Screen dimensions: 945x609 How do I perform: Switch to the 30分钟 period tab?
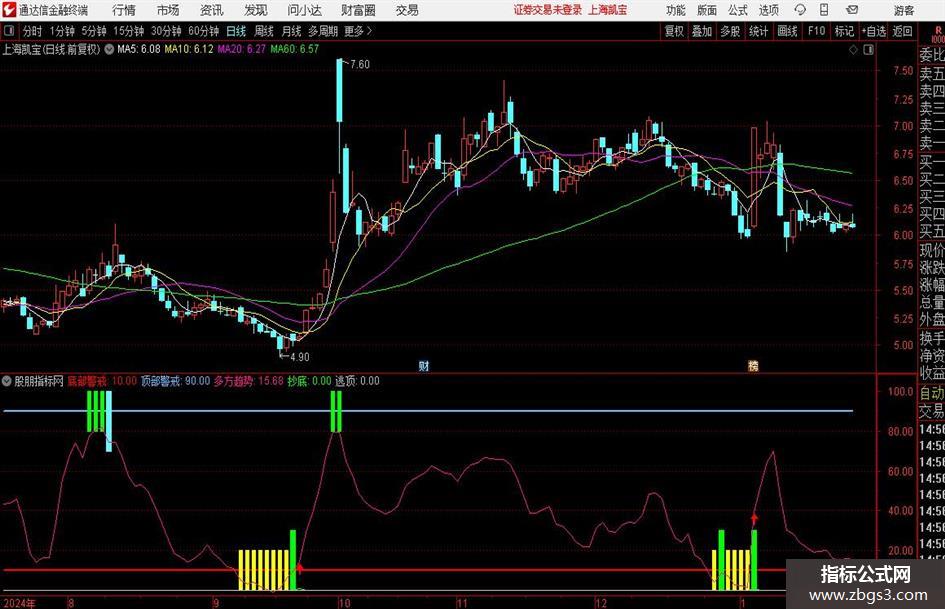166,31
